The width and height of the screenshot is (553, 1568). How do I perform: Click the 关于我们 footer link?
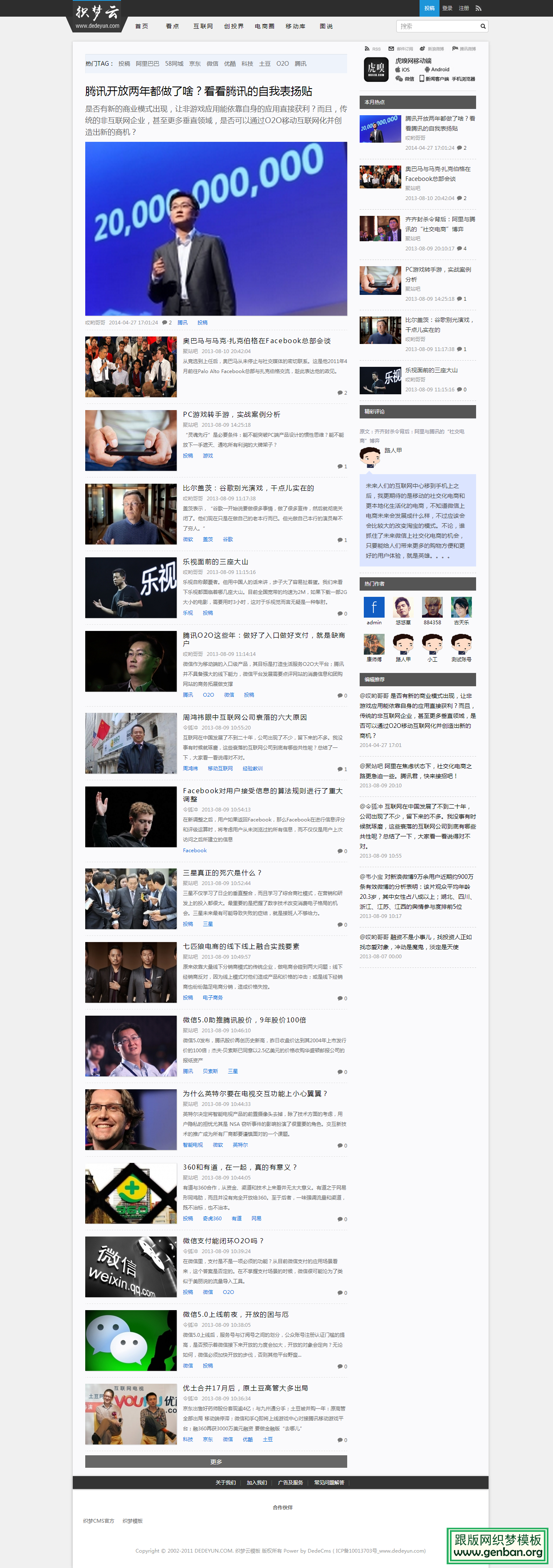click(225, 1482)
